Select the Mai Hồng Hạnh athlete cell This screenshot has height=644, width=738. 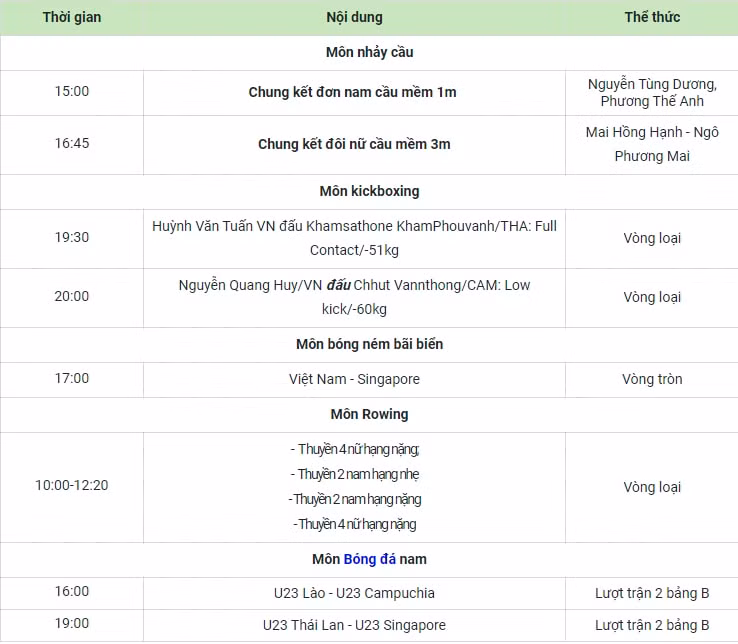pyautogui.click(x=652, y=145)
